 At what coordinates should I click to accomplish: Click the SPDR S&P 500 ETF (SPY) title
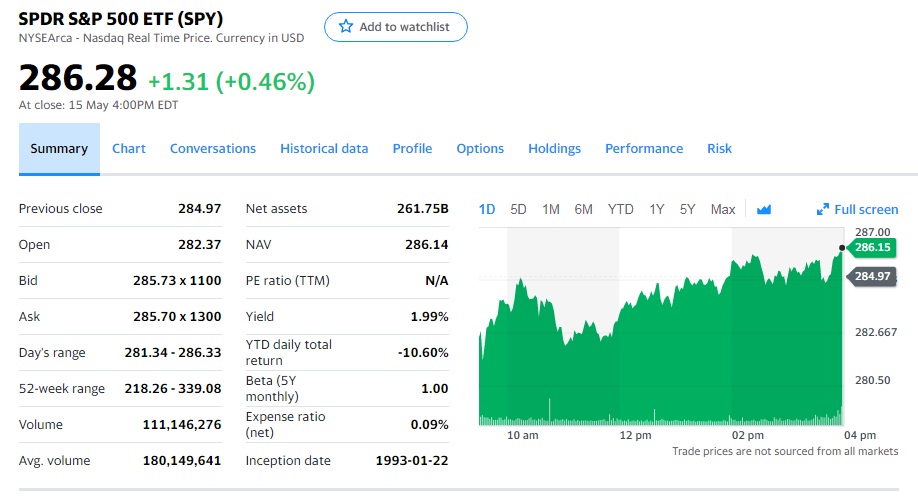(121, 19)
